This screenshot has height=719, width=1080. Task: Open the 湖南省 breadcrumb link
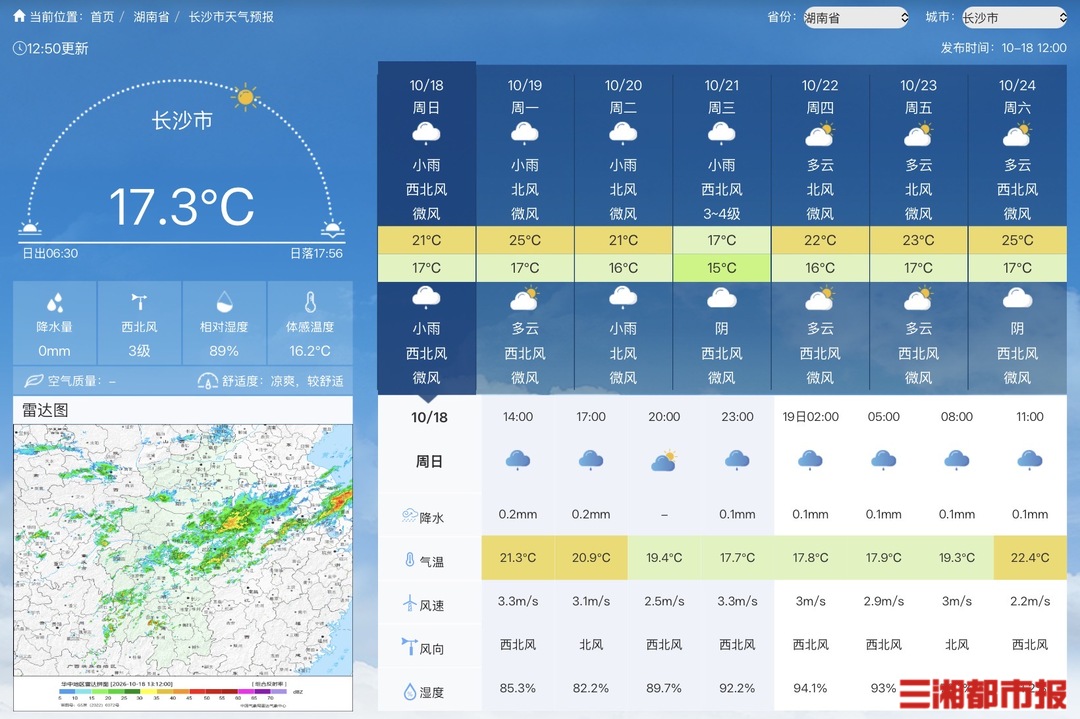pos(152,17)
